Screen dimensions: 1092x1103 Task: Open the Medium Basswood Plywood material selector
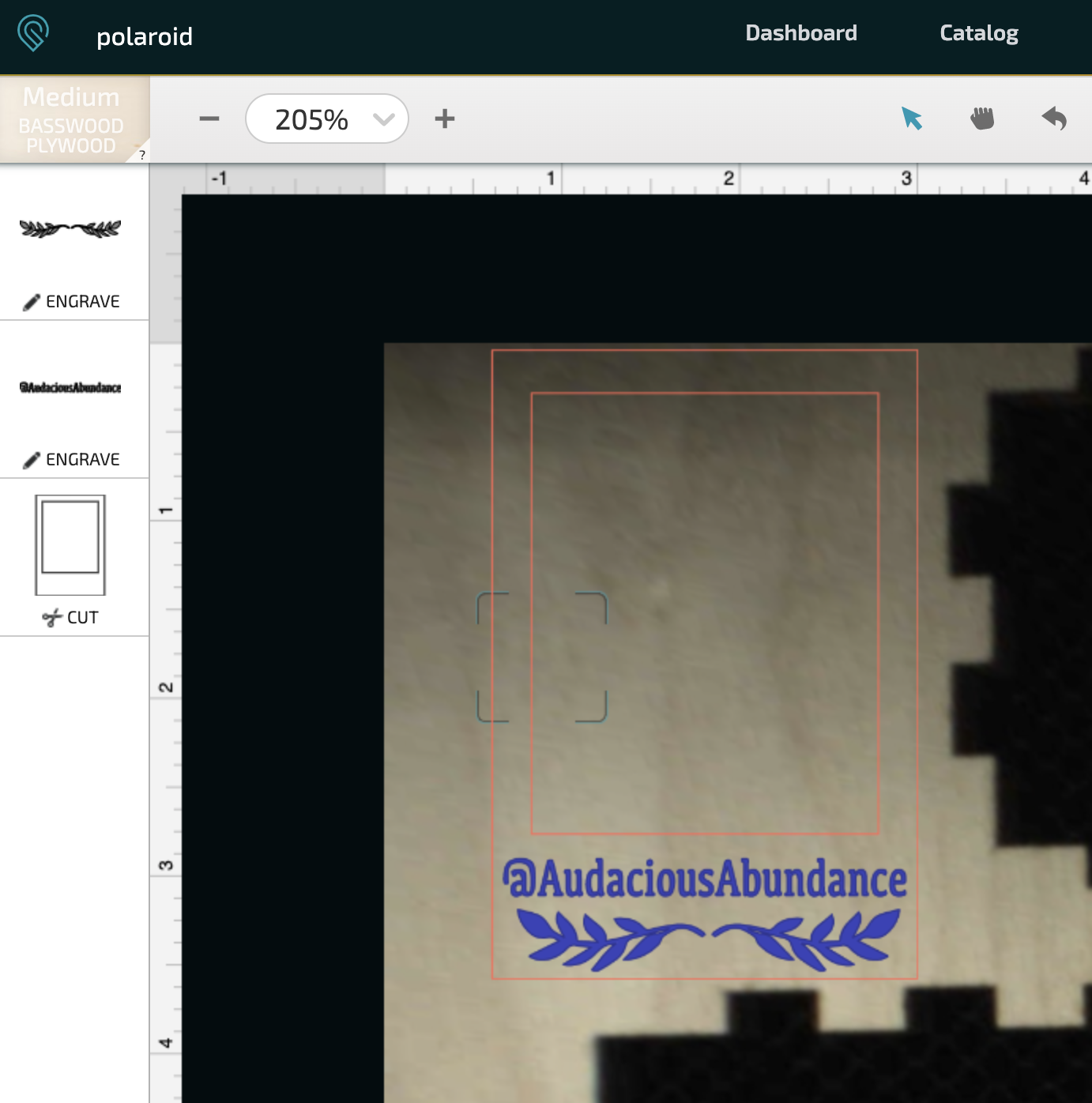tap(71, 119)
